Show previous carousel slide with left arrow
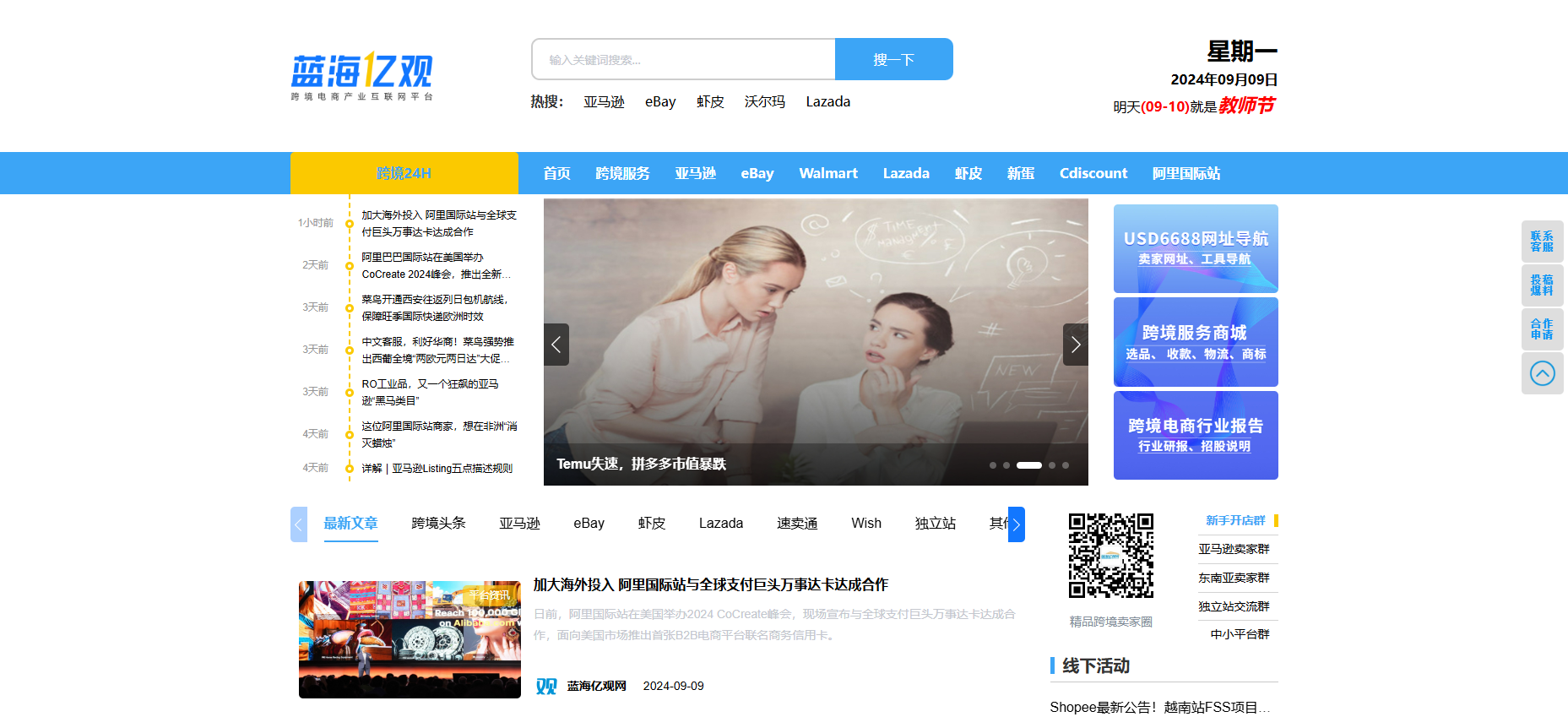 click(556, 345)
